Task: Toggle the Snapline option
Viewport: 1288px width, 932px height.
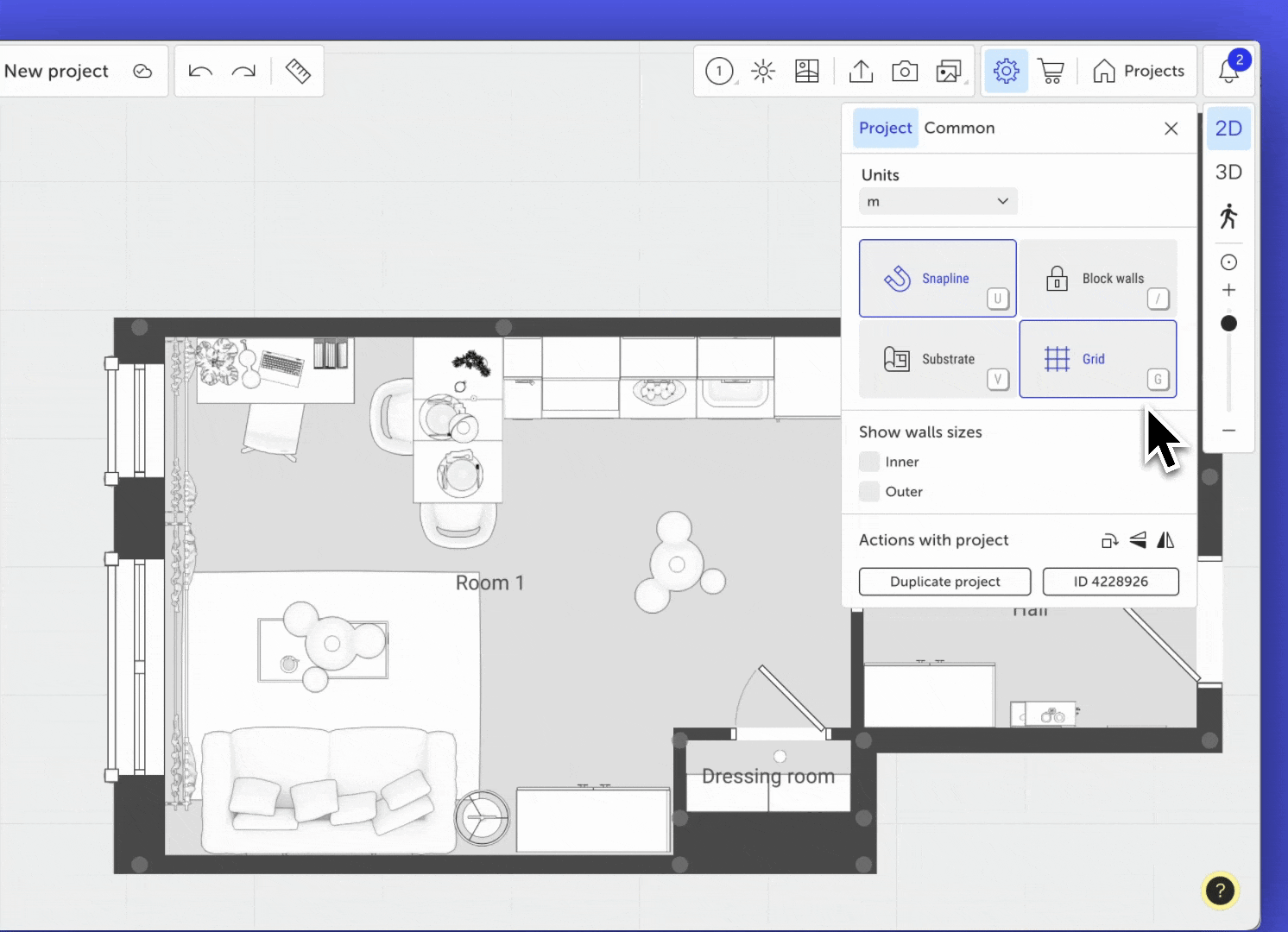Action: coord(938,278)
